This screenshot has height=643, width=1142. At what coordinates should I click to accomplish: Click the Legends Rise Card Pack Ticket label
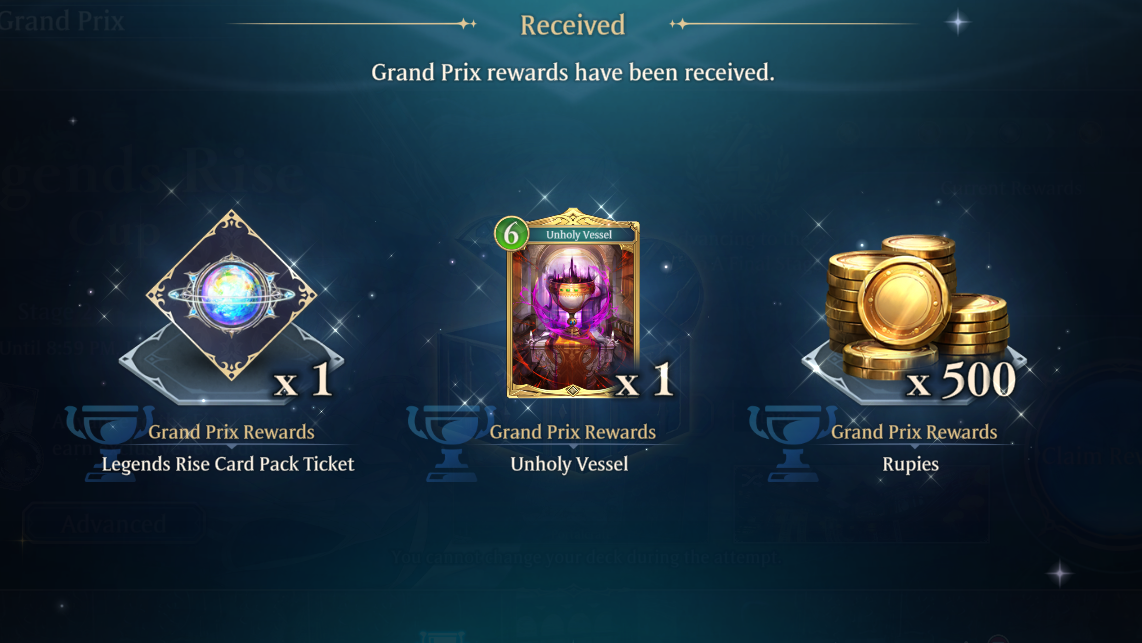228,464
